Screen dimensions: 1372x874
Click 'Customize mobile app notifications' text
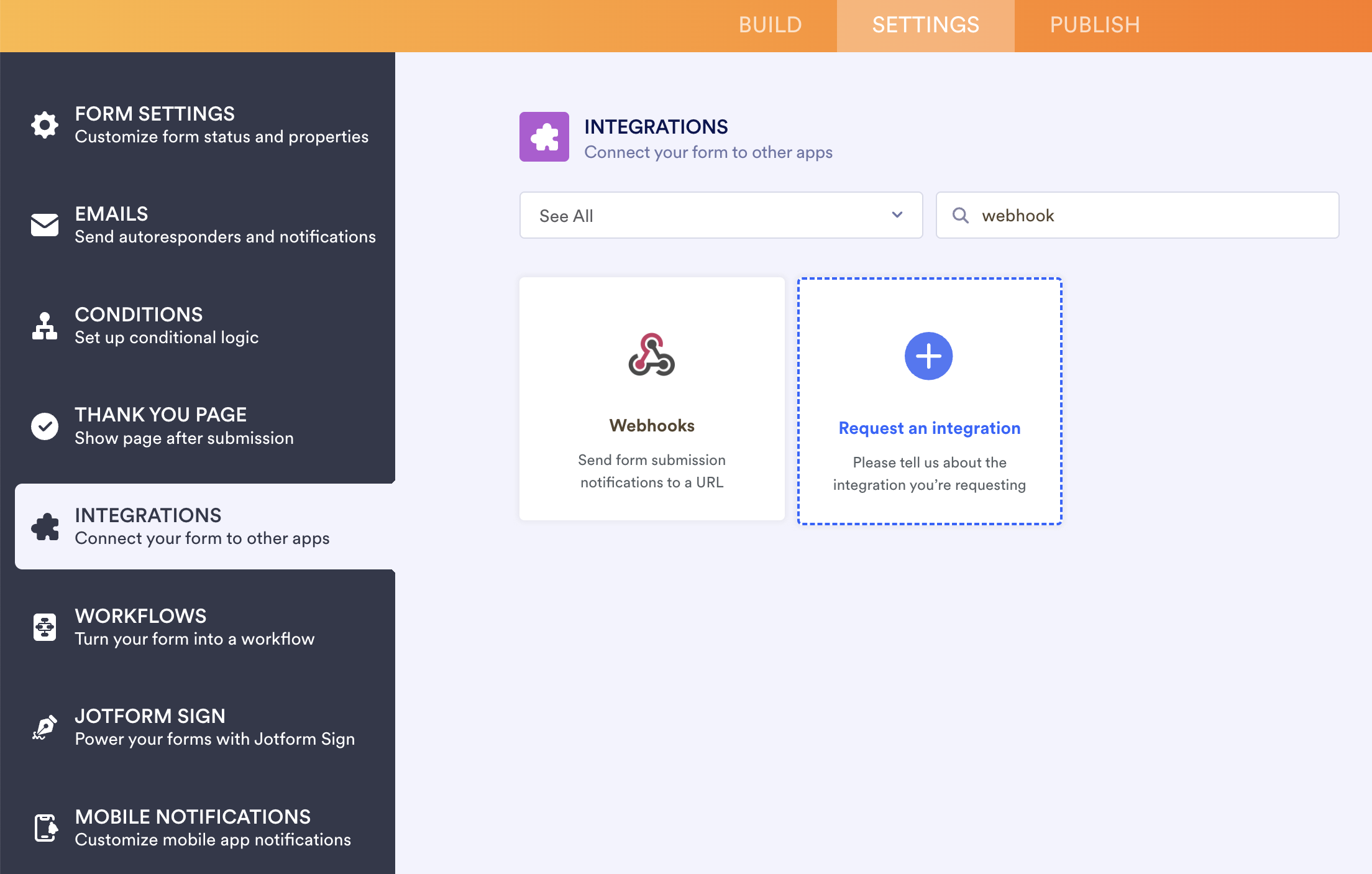pyautogui.click(x=213, y=840)
